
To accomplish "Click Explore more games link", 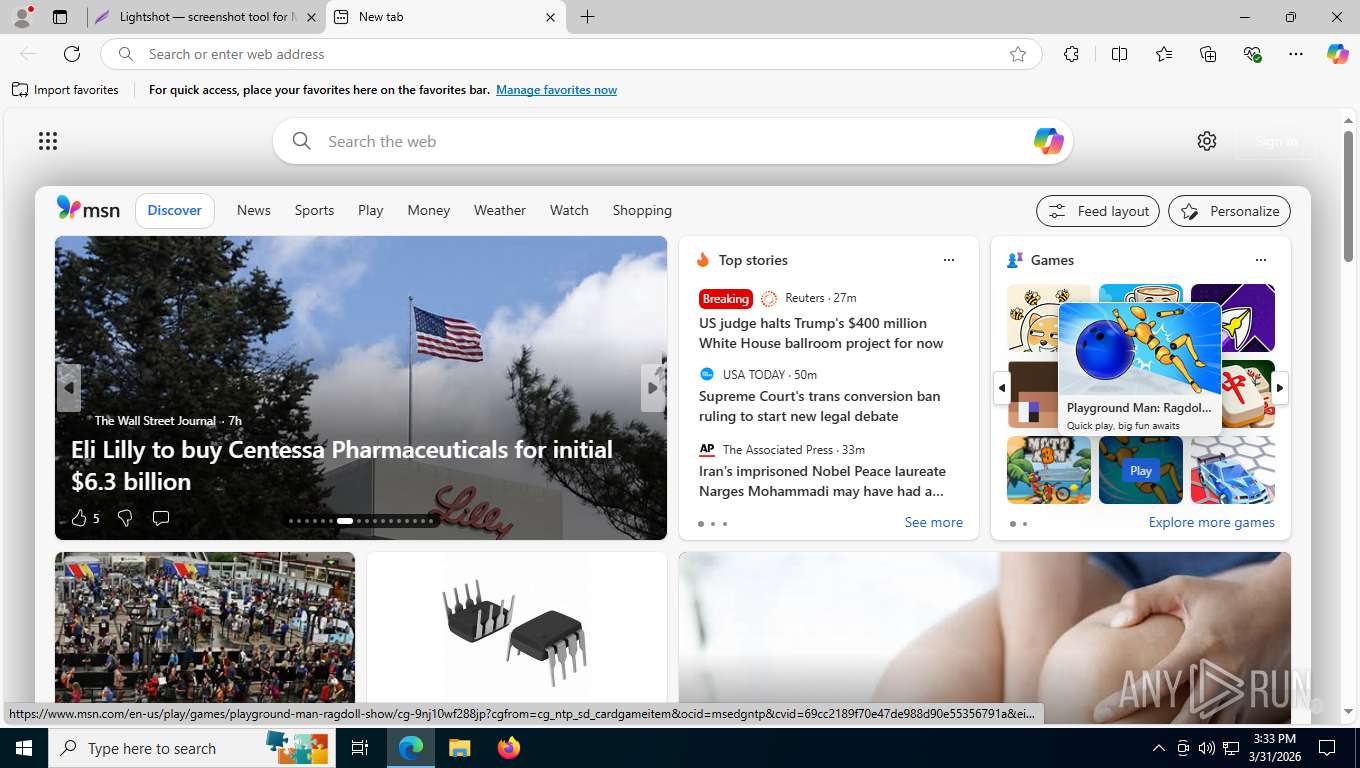I will click(1211, 522).
